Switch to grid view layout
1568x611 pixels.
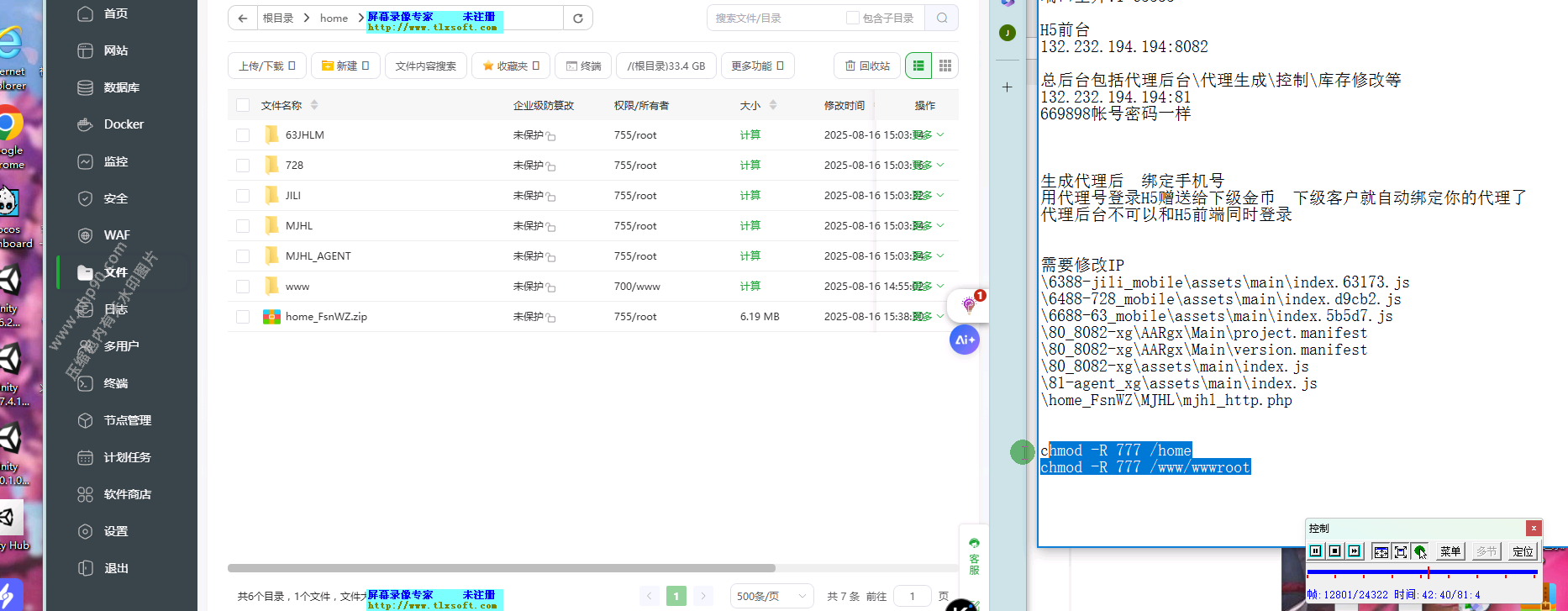pos(945,66)
